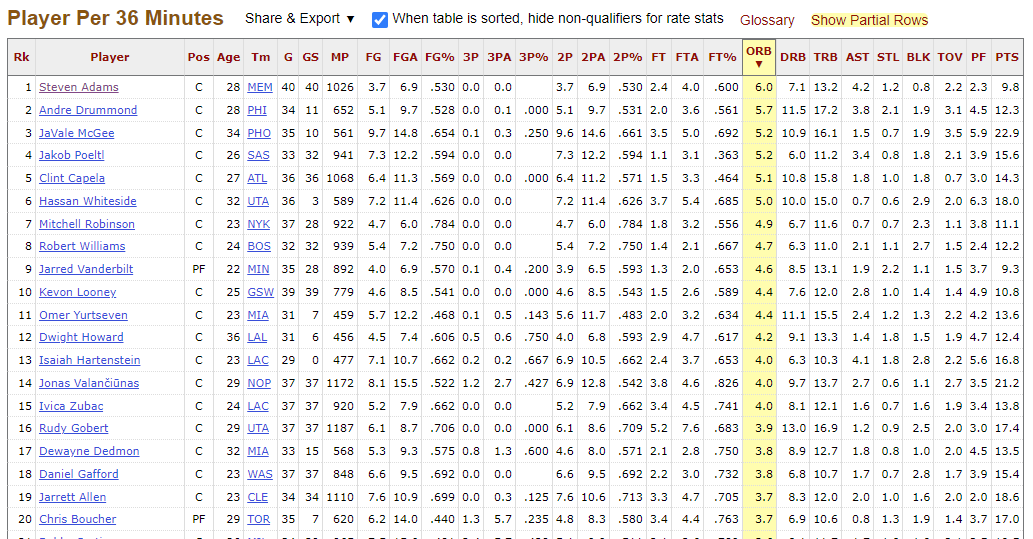Sort by the MP column header
The height and width of the screenshot is (539, 1033).
click(x=340, y=57)
